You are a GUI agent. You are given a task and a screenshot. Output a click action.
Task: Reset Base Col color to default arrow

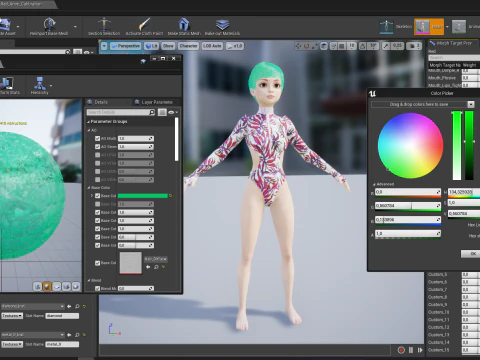[x=171, y=196]
